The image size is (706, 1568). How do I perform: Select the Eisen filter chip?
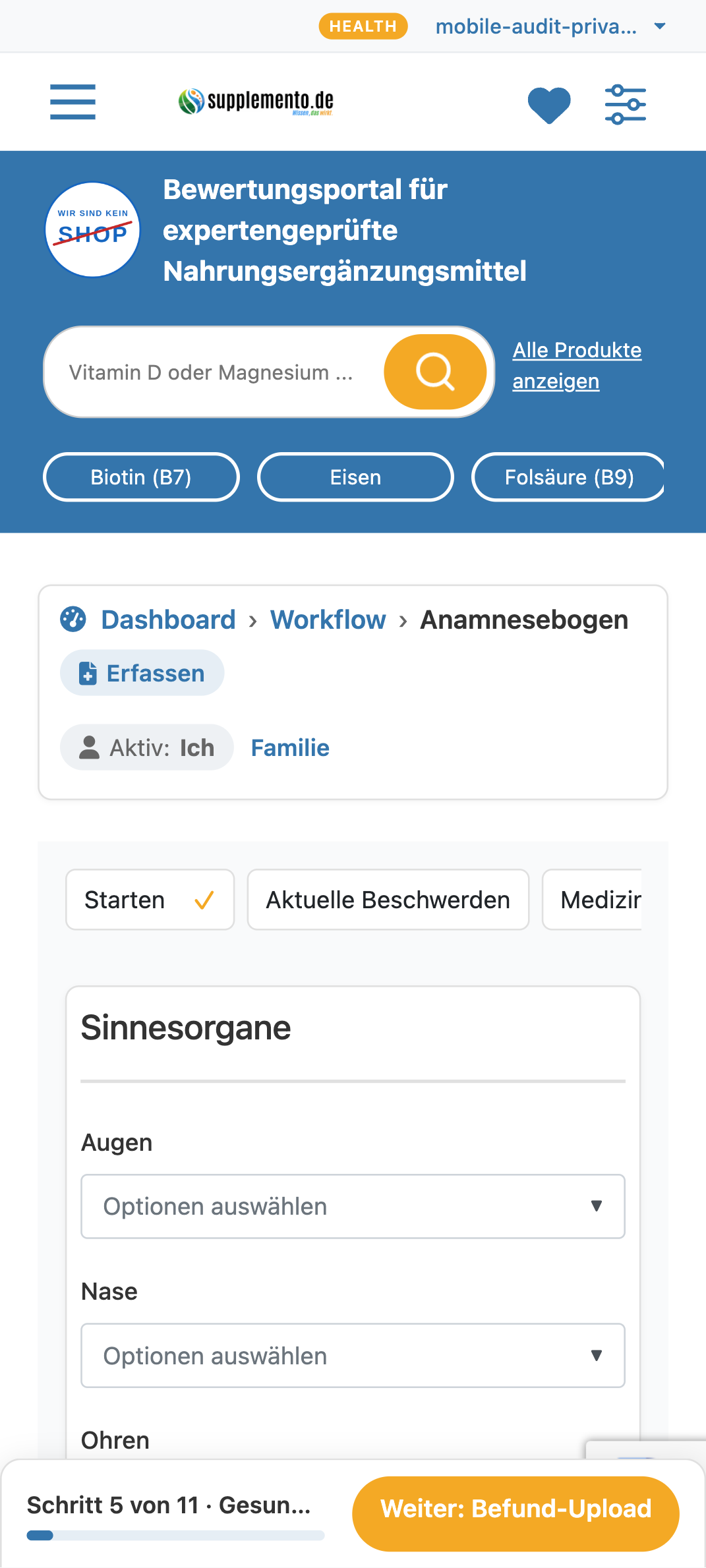coord(355,477)
